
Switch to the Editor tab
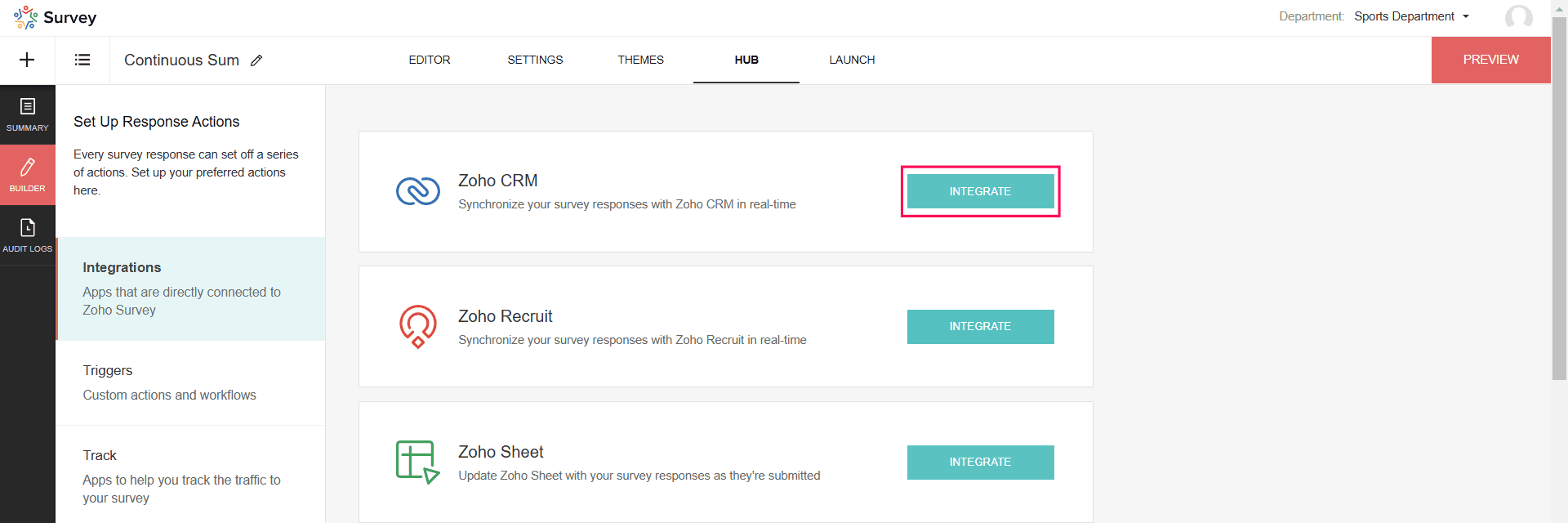click(430, 60)
